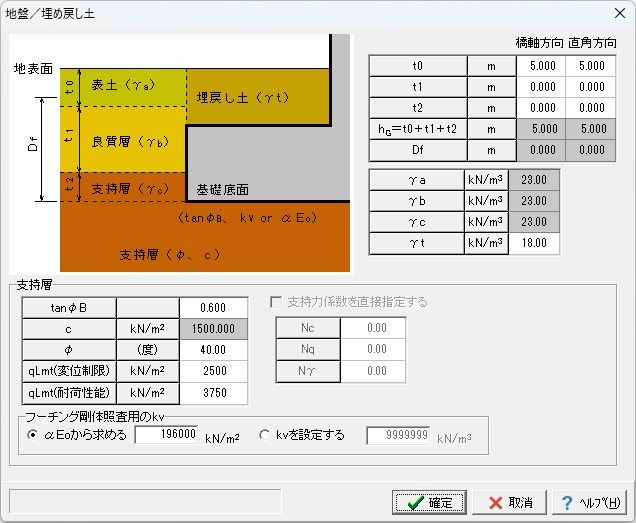The image size is (636, 523).
Task: Click the kv value field 9999999
Action: click(398, 435)
